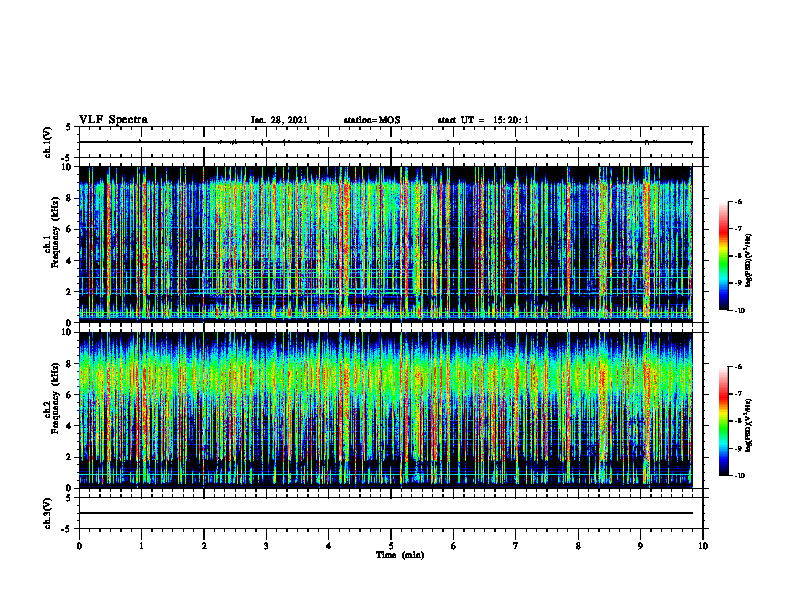Click the "-10" tick of ch.2 colorbar
Viewport: 792px width, 612px height.
739,476
